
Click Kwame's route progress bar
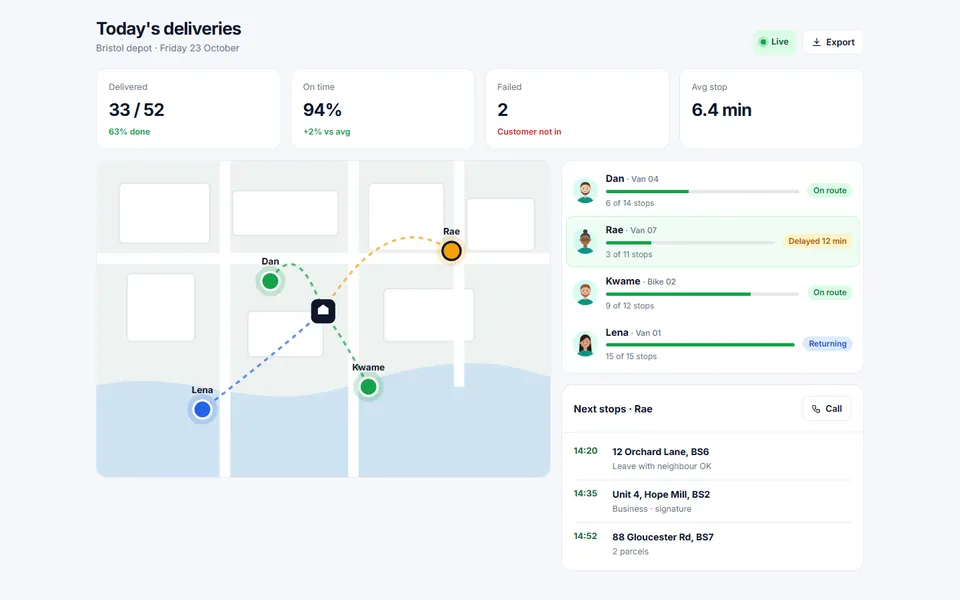702,294
